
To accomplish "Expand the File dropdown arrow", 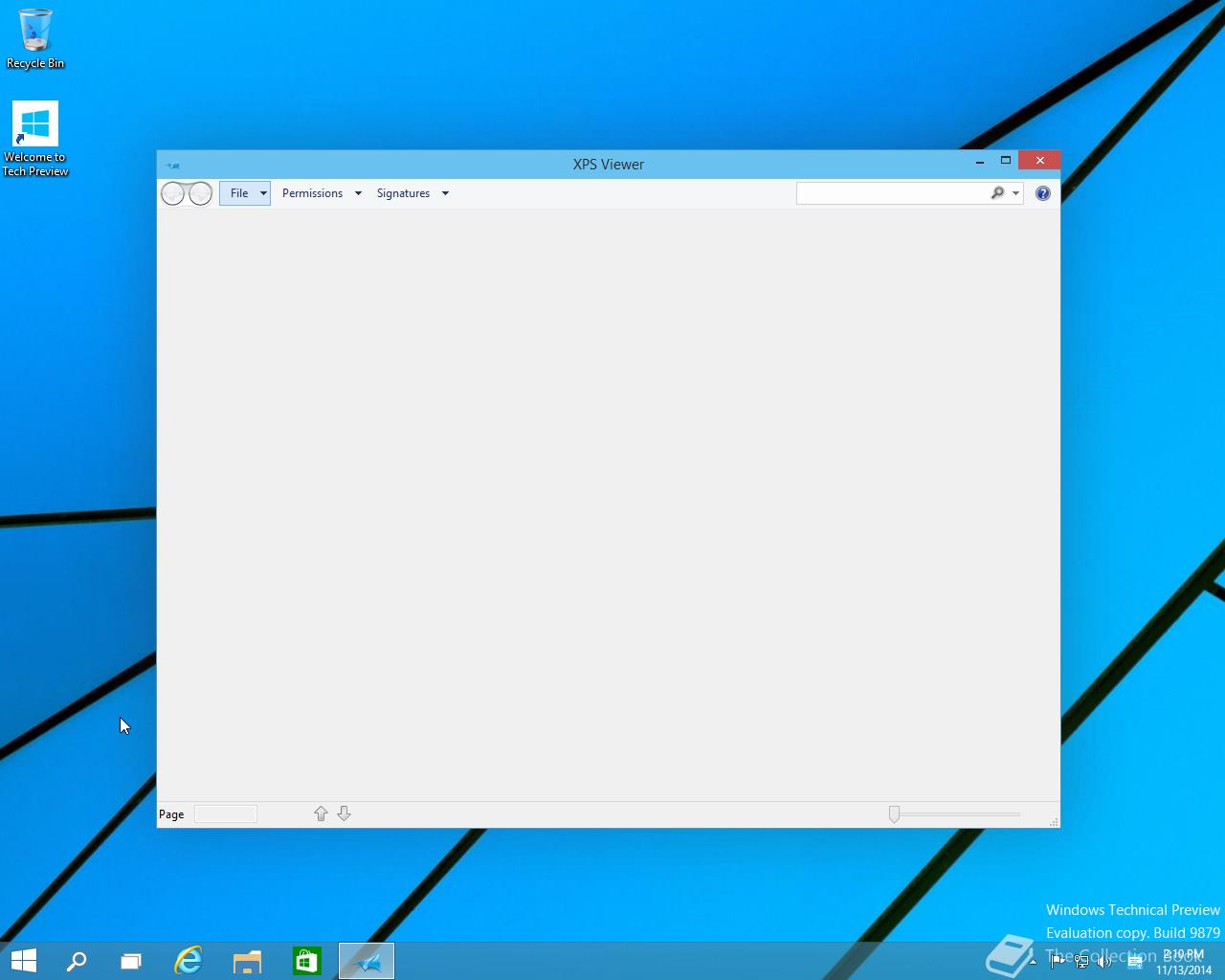I will pyautogui.click(x=263, y=193).
